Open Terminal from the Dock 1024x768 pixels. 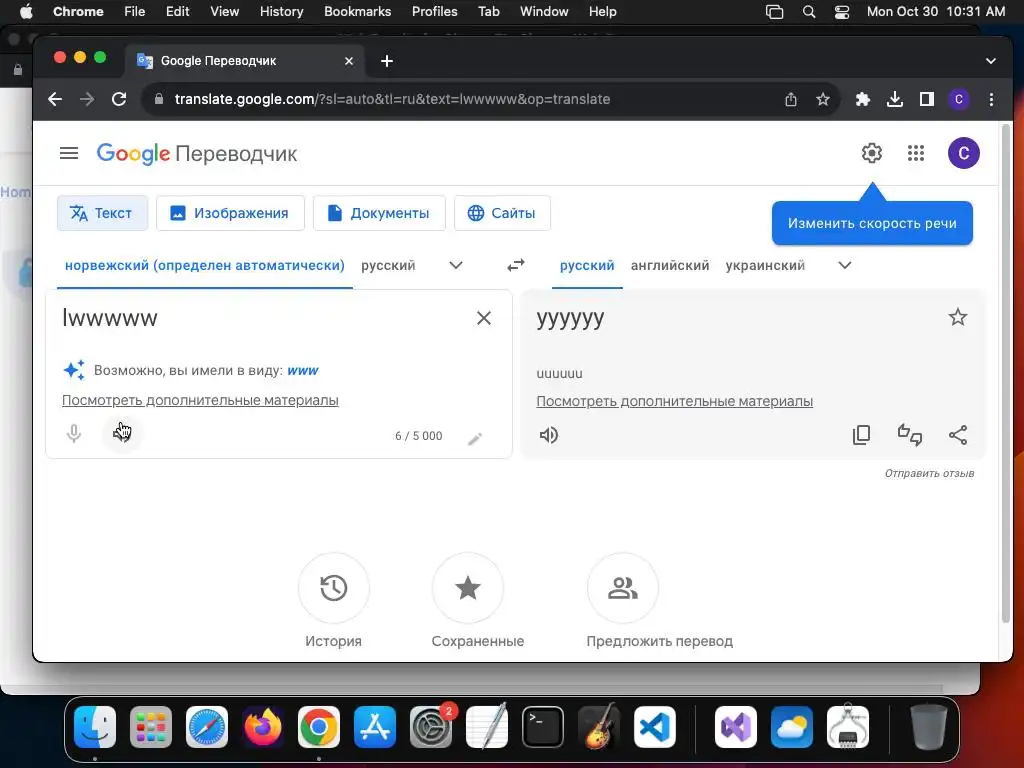543,727
